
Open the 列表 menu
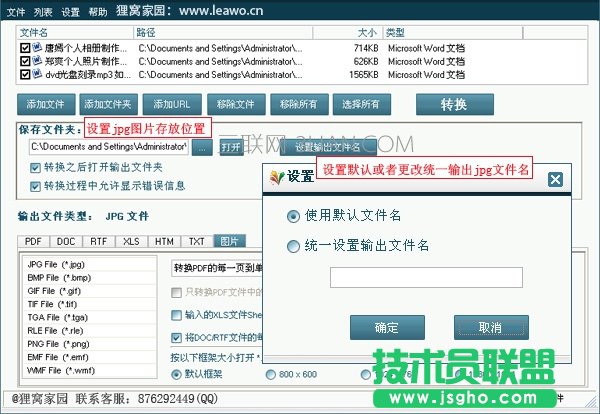click(x=43, y=12)
